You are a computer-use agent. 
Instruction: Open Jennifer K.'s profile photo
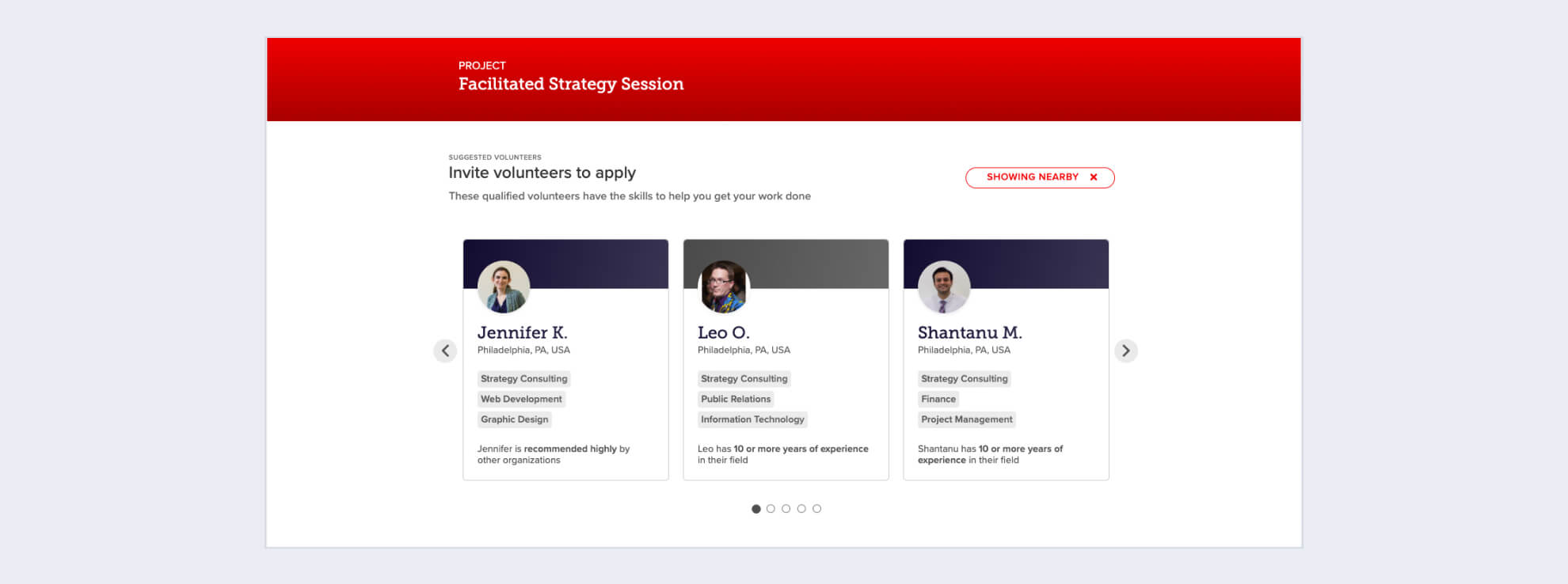(503, 286)
